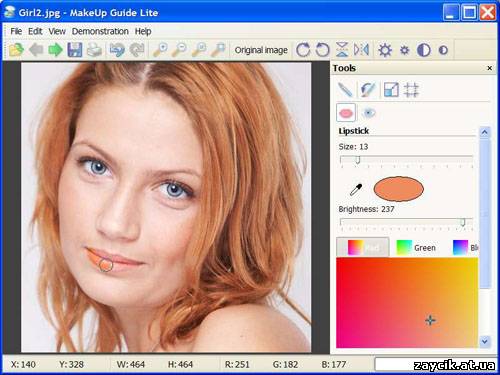Open the File menu

16,31
